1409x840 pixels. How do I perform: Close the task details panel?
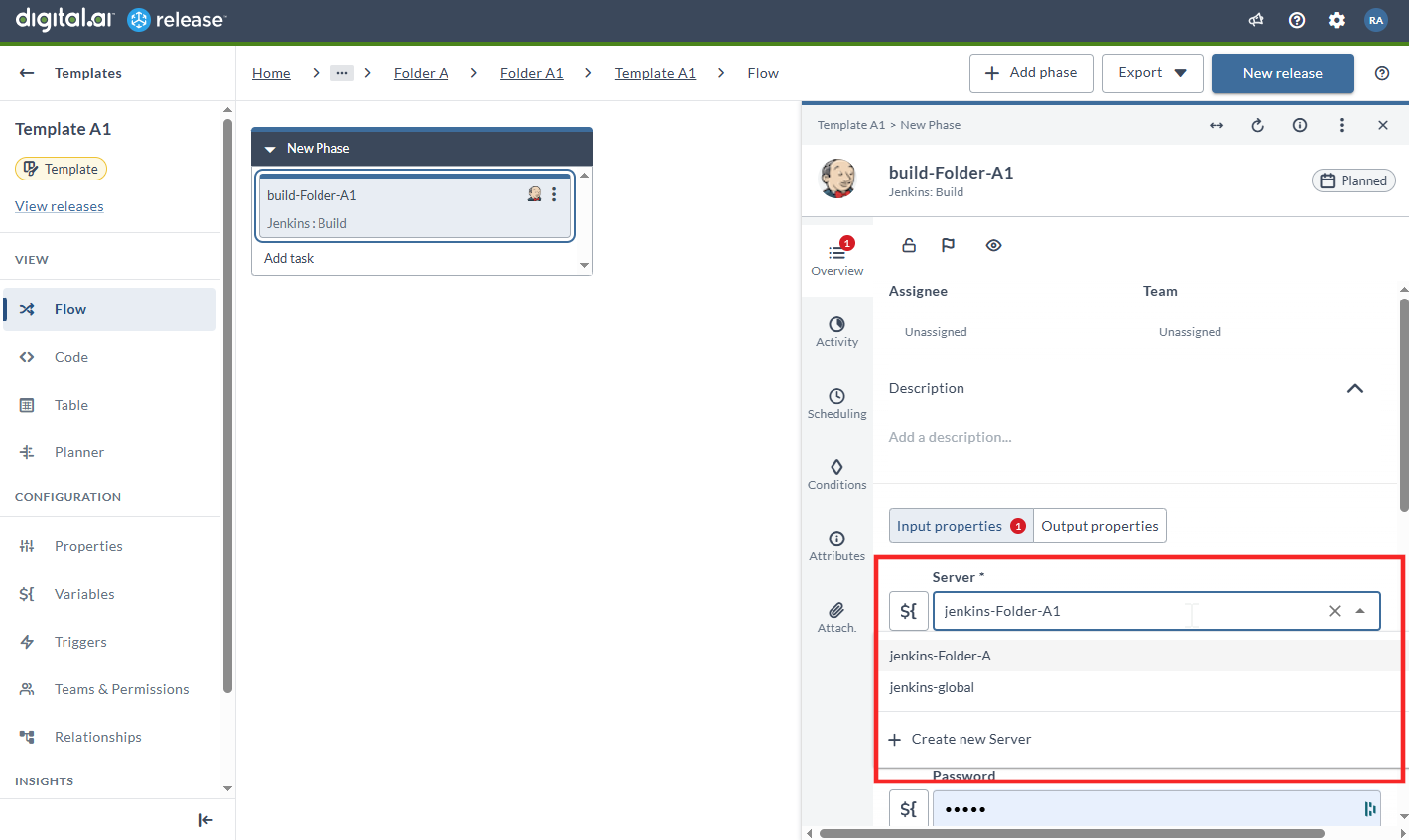click(1383, 125)
